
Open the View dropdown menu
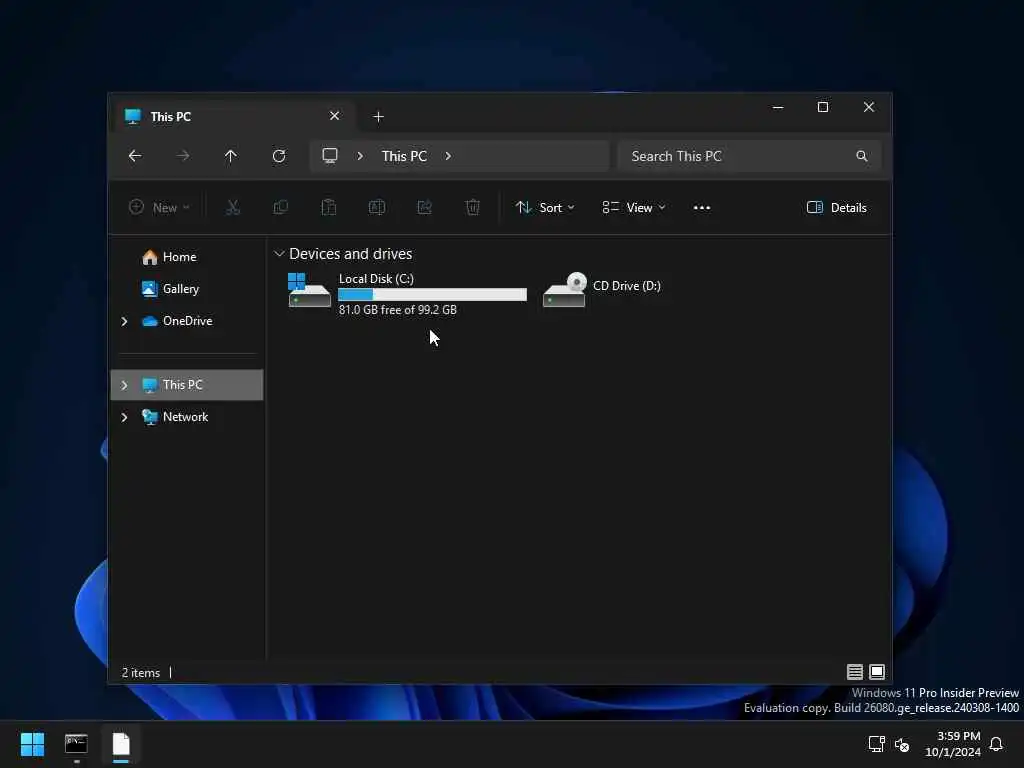click(x=633, y=208)
